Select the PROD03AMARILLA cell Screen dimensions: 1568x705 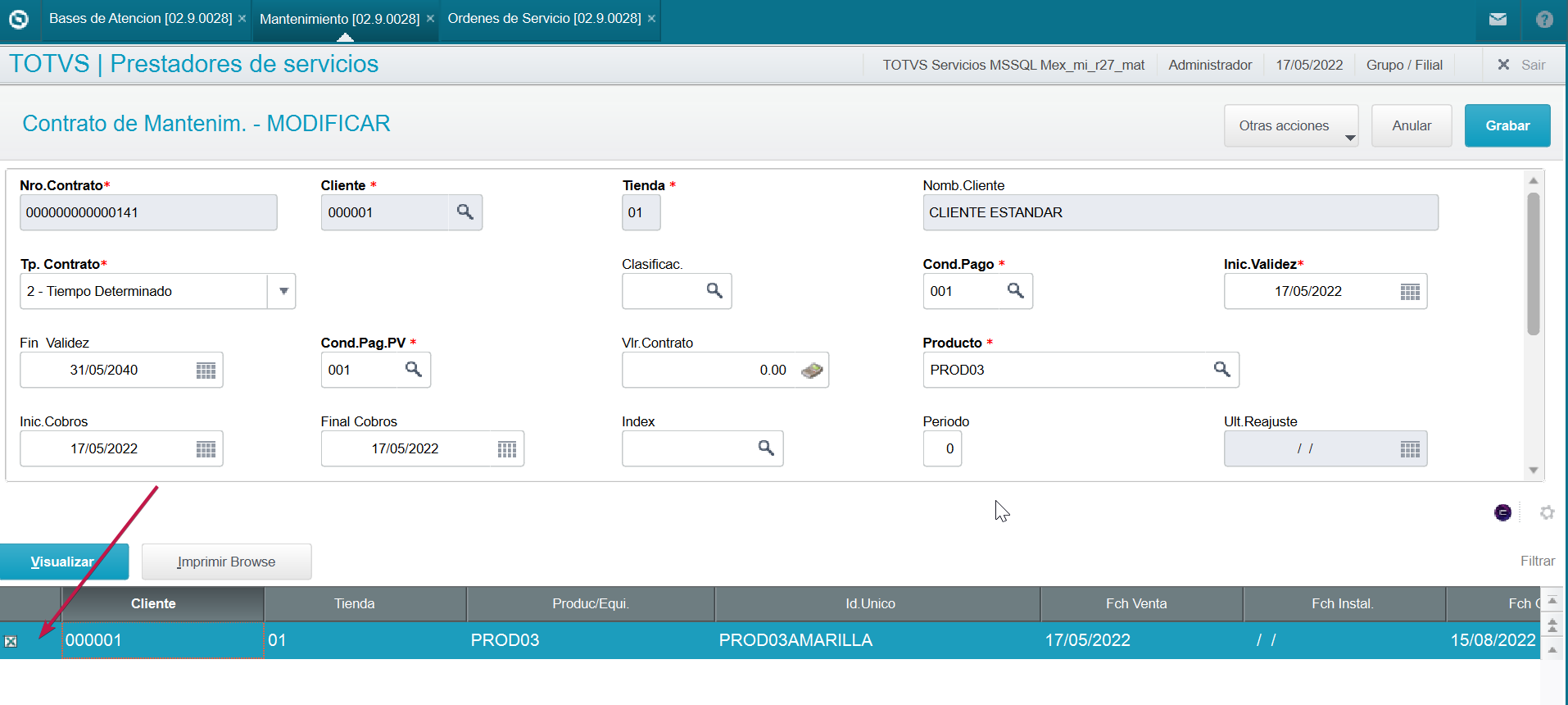877,640
